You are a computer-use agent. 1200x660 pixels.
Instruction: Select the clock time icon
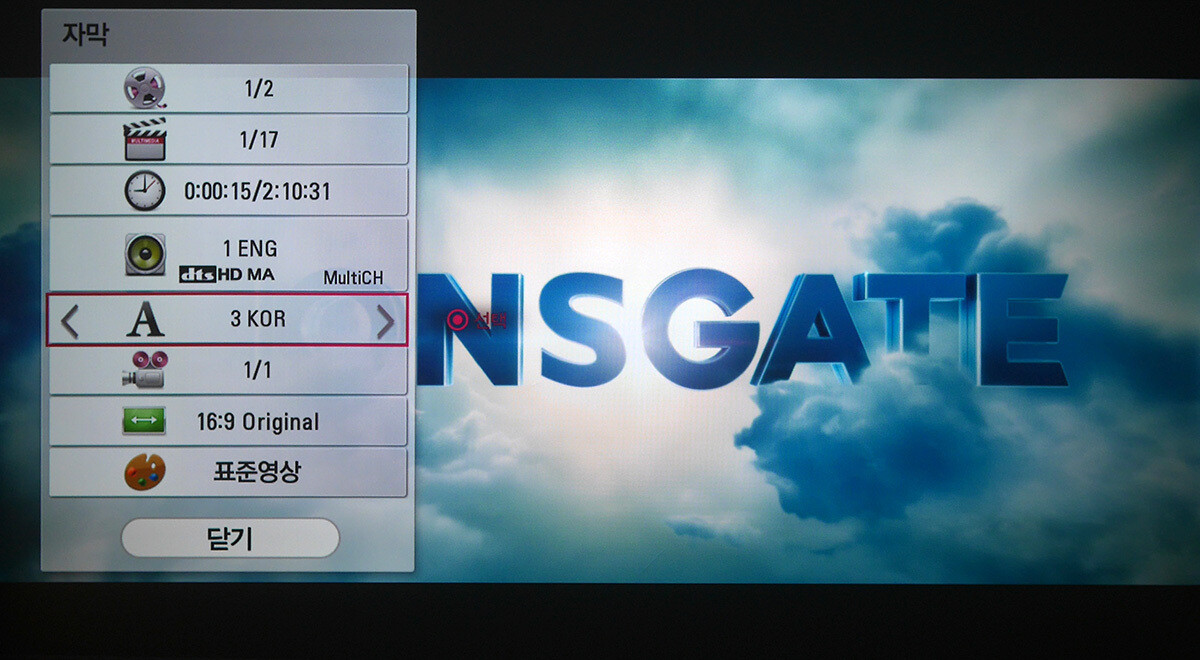click(x=145, y=190)
